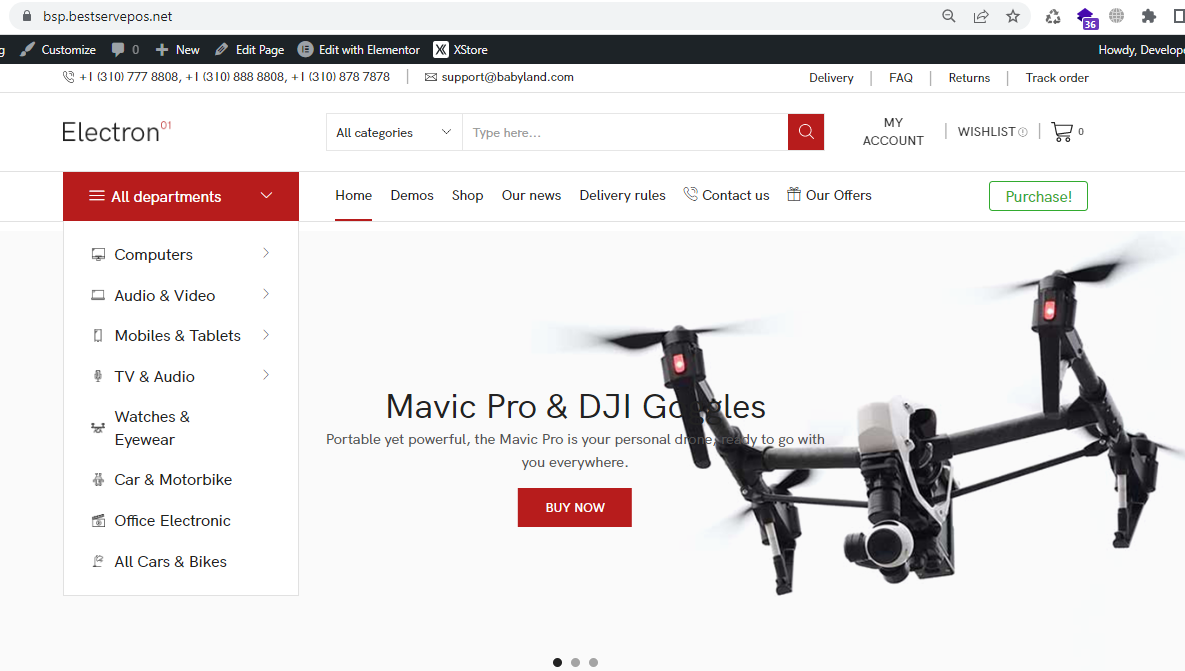Bookmark the page with the star icon
Image resolution: width=1185 pixels, height=671 pixels.
[1013, 16]
